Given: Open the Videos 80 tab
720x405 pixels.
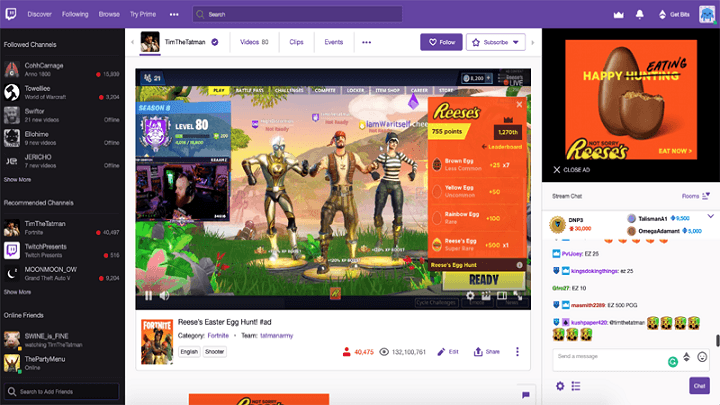Looking at the screenshot, I should click(254, 42).
